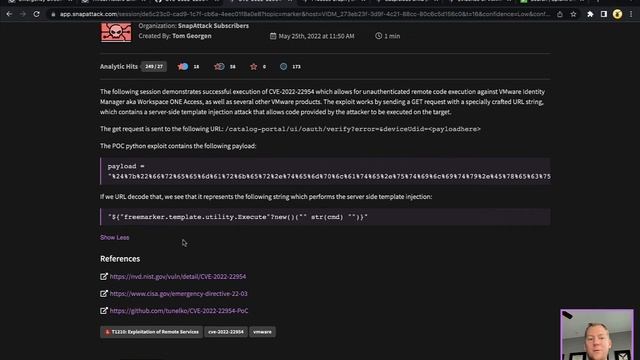The image size is (640, 360).
Task: Bookmark this page with the star icon
Action: coord(573,14)
